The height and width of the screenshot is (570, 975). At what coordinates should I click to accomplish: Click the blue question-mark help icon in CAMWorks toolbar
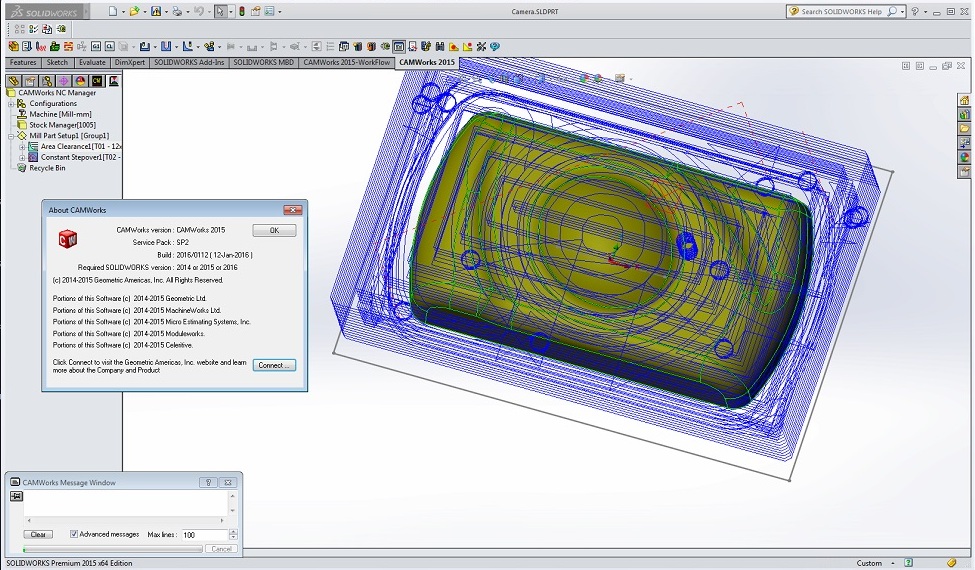click(x=495, y=46)
